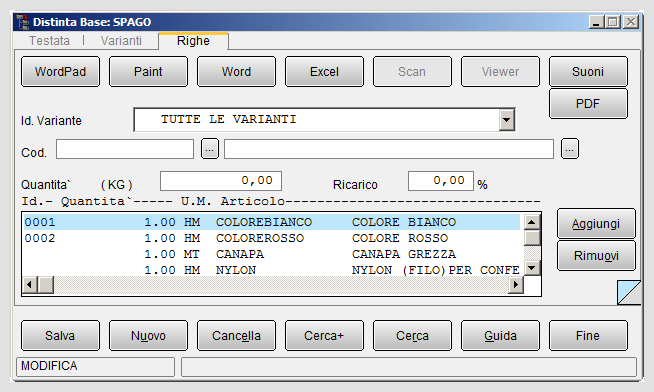Click the horizontal scrollbar thumb
654x392 pixels.
pos(46,285)
